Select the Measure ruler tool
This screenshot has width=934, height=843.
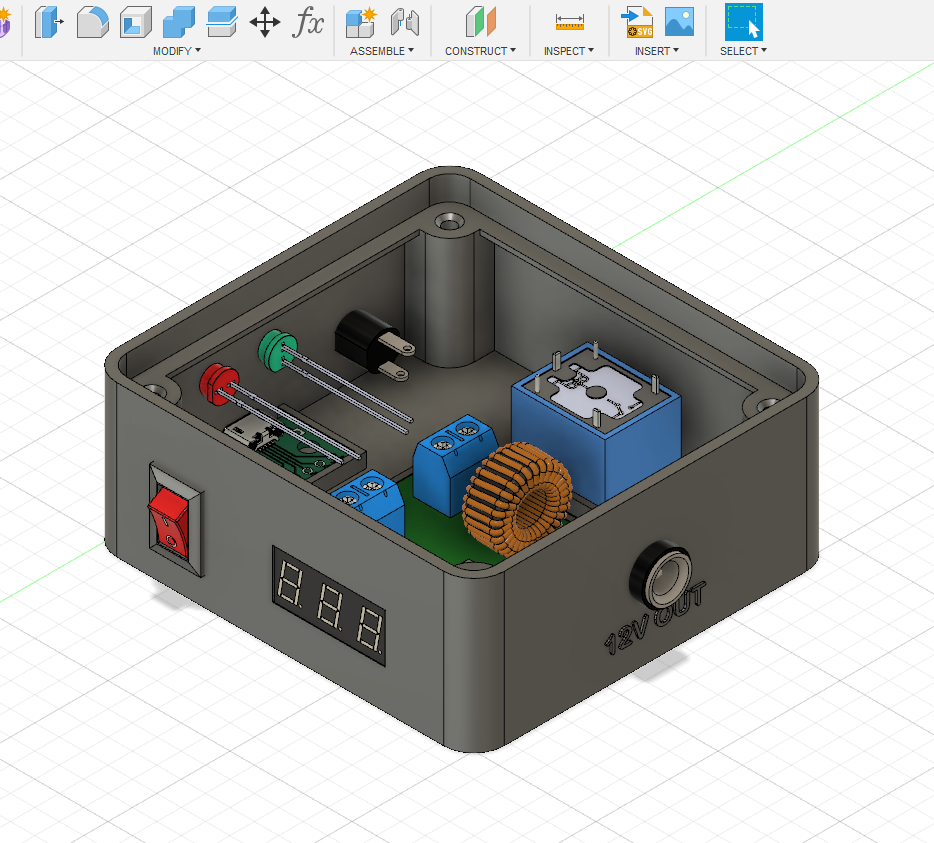pyautogui.click(x=569, y=23)
